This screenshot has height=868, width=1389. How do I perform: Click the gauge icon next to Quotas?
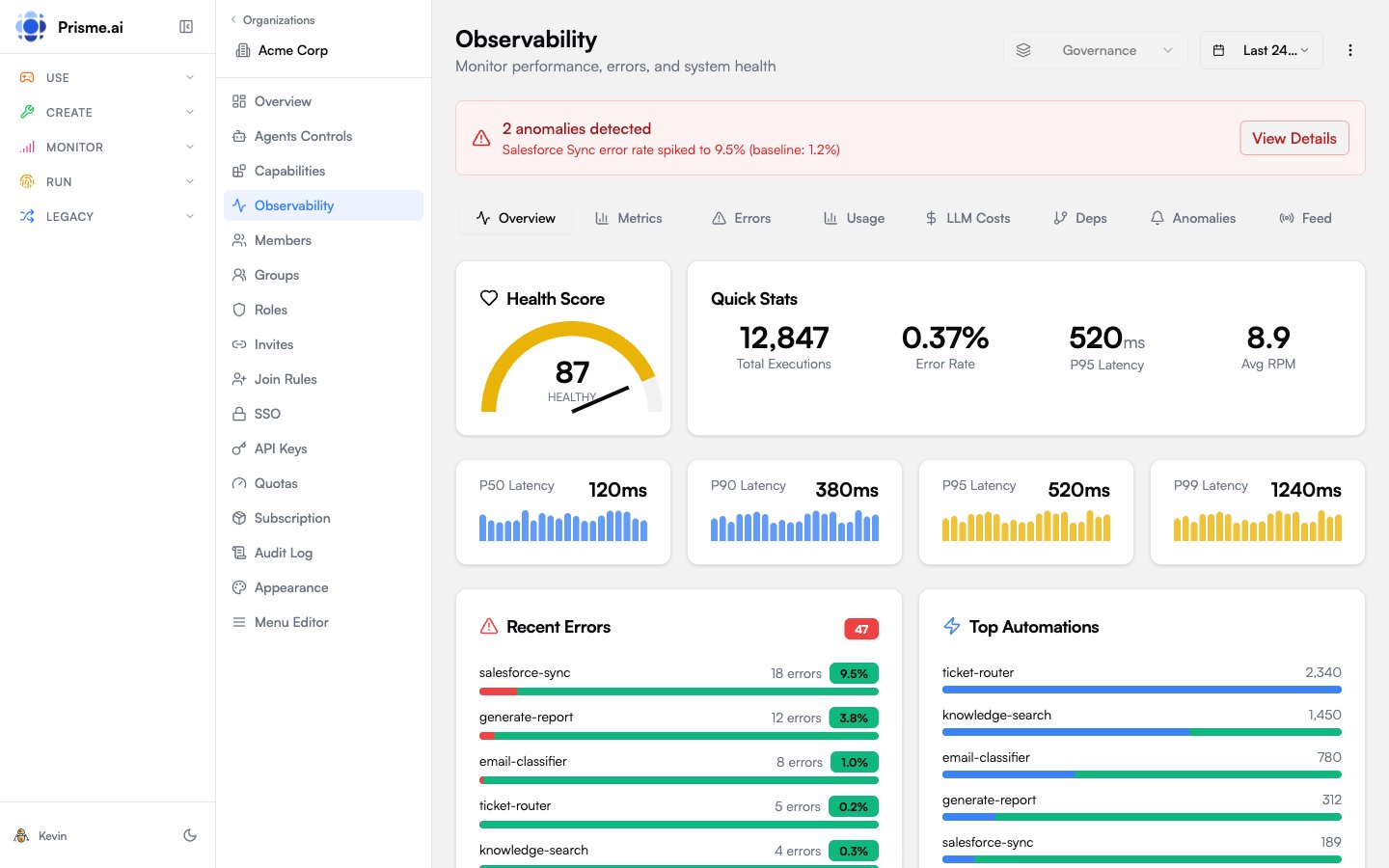239,483
